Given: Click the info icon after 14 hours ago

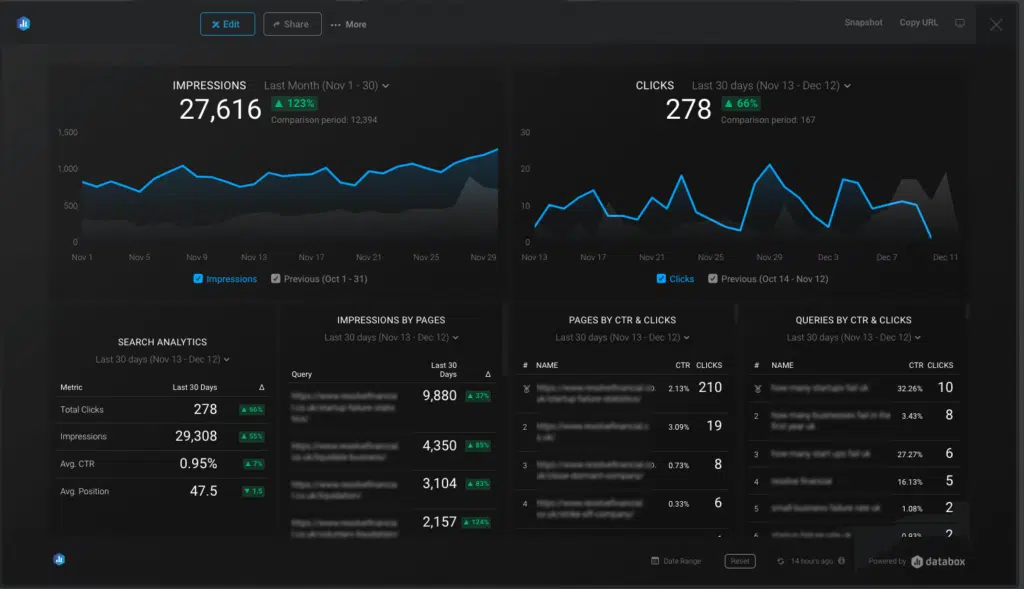Looking at the screenshot, I should 841,561.
